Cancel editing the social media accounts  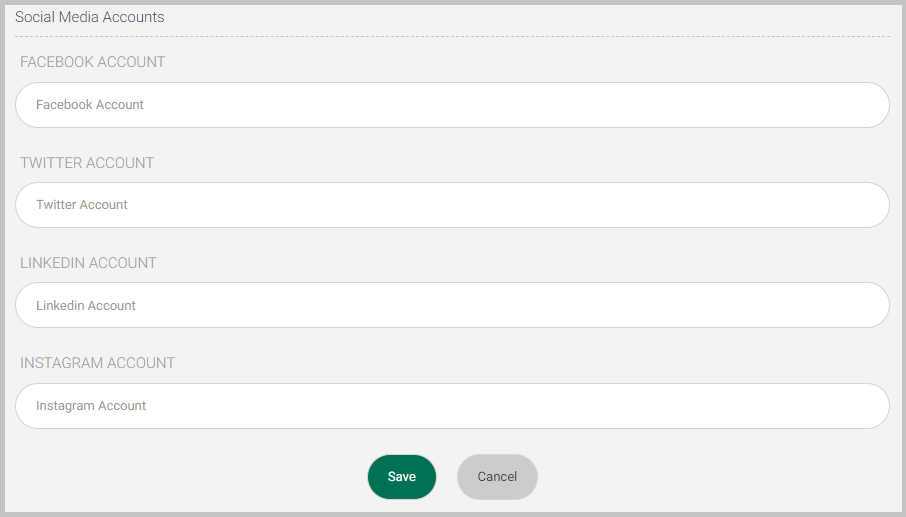[x=497, y=477]
